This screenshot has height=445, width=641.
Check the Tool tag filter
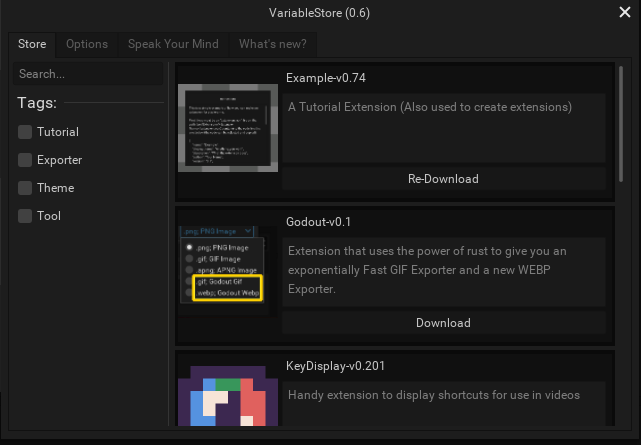coord(25,216)
